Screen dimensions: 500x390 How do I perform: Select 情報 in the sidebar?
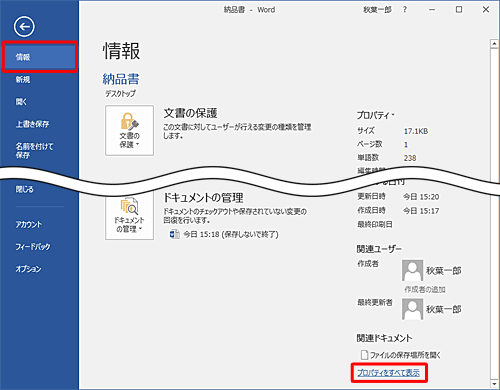(x=40, y=57)
